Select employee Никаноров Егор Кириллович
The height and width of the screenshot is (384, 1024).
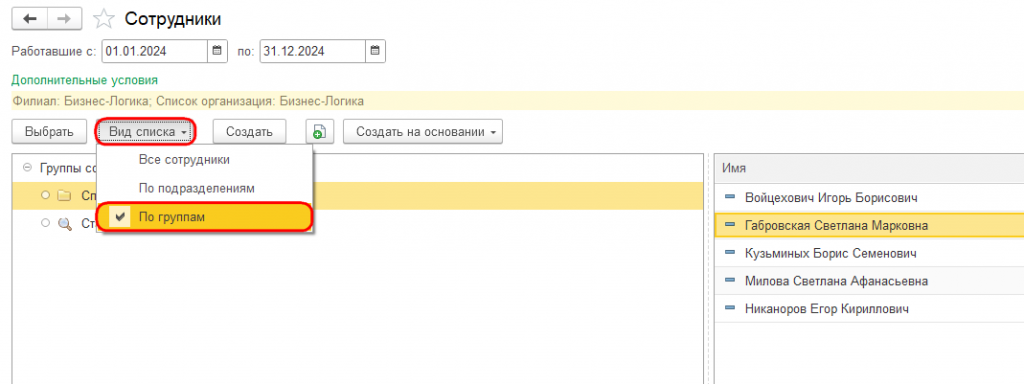(869, 308)
